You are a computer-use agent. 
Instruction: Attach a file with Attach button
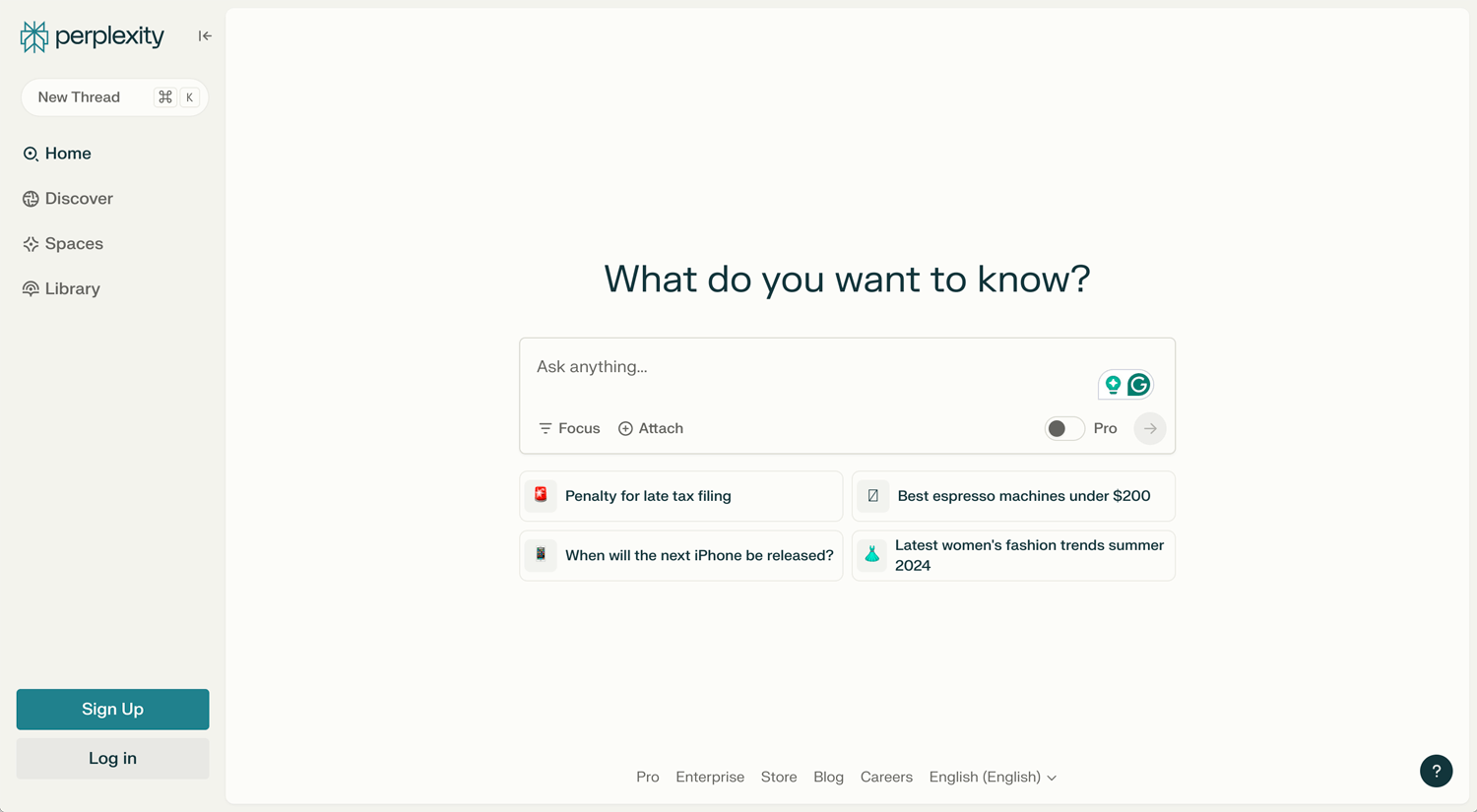point(651,428)
